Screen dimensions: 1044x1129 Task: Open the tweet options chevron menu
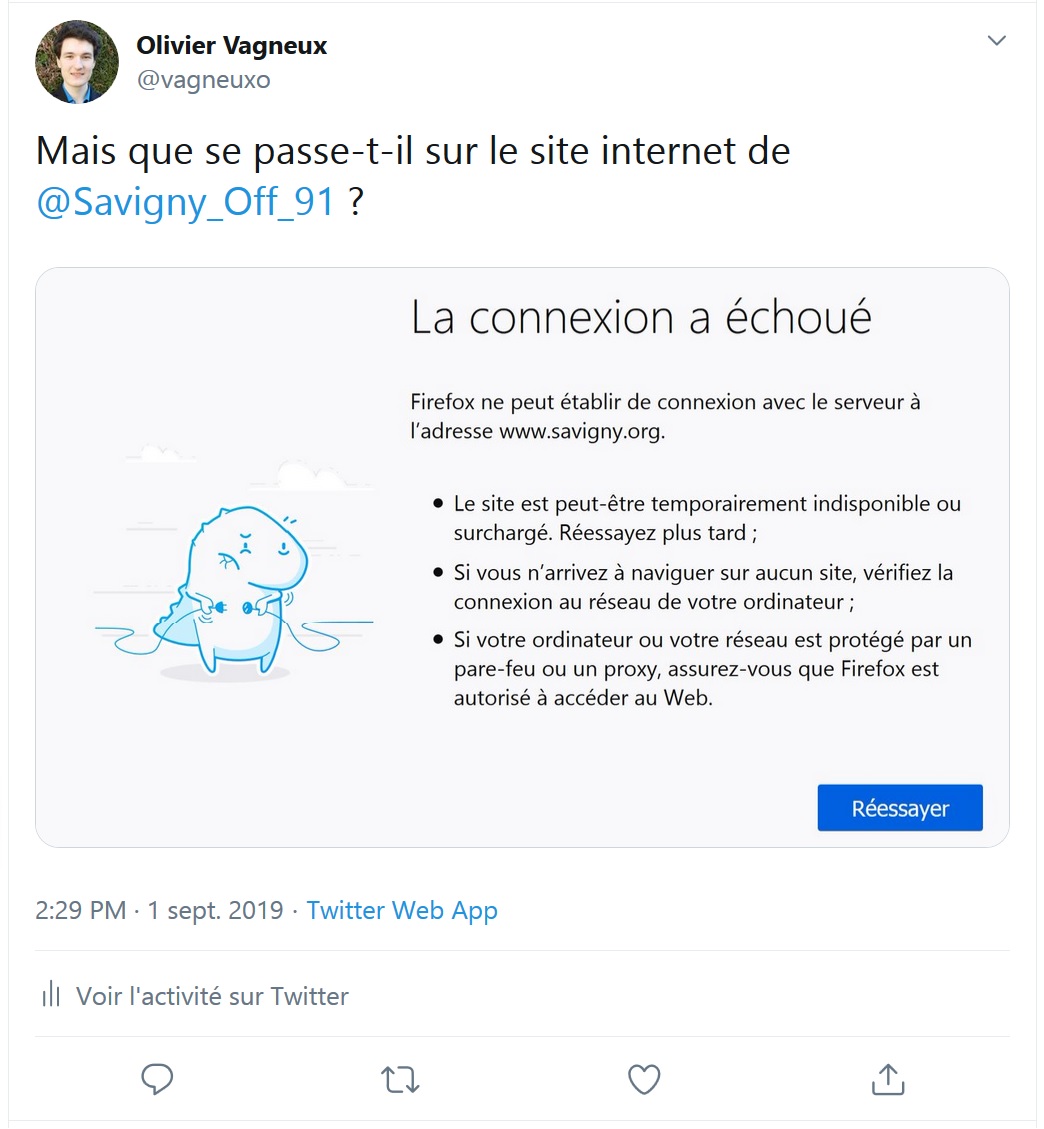tap(996, 41)
